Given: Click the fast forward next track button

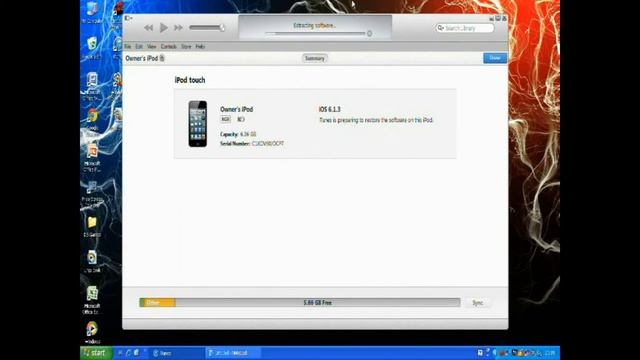Looking at the screenshot, I should (178, 28).
